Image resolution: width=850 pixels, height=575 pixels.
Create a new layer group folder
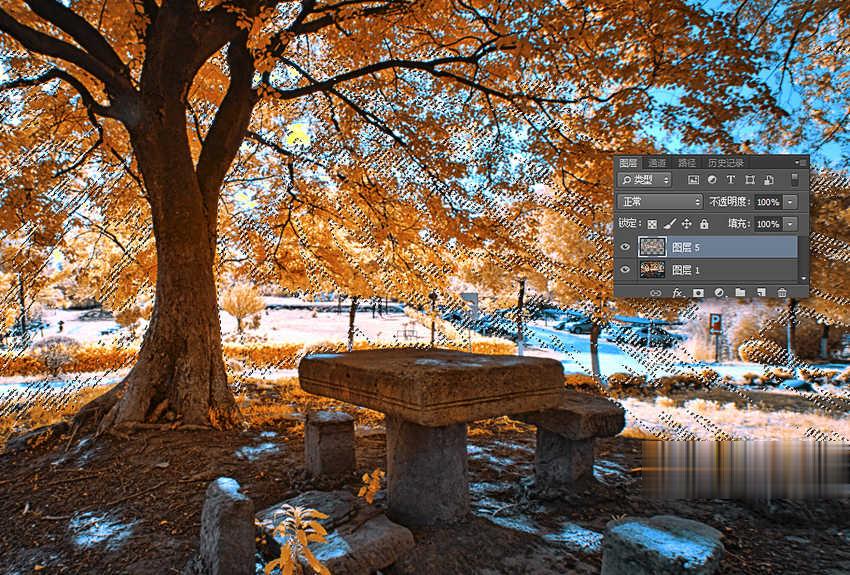pyautogui.click(x=740, y=292)
